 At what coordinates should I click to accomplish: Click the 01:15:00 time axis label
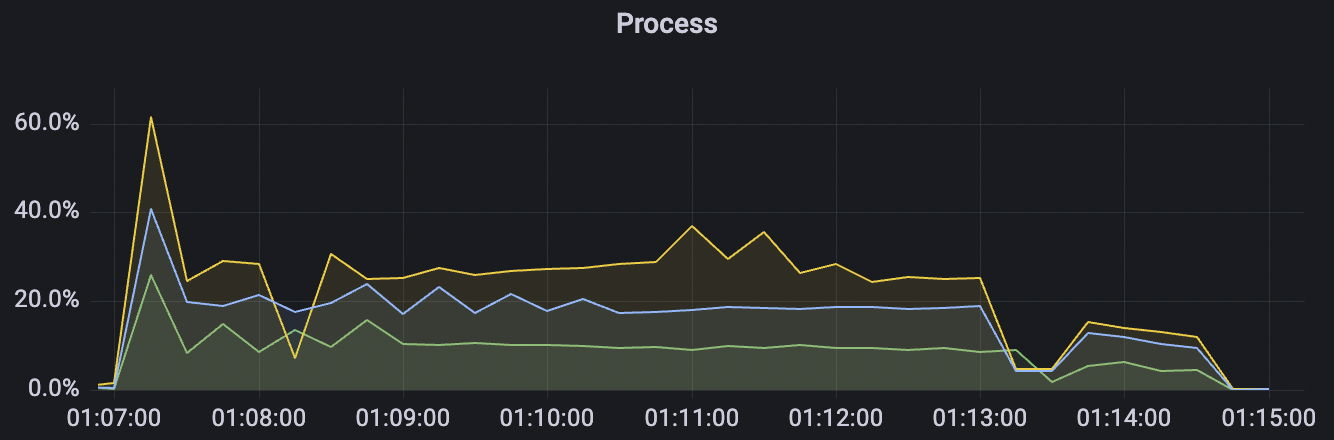tap(1269, 416)
